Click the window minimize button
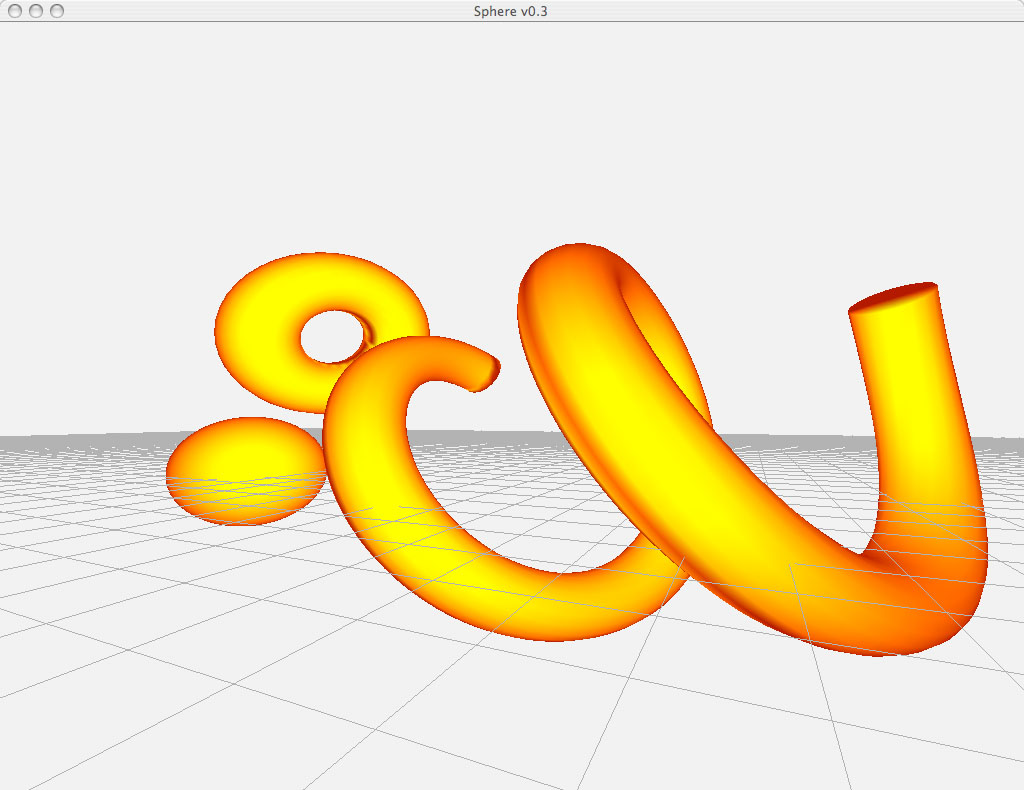This screenshot has height=790, width=1024. point(36,11)
